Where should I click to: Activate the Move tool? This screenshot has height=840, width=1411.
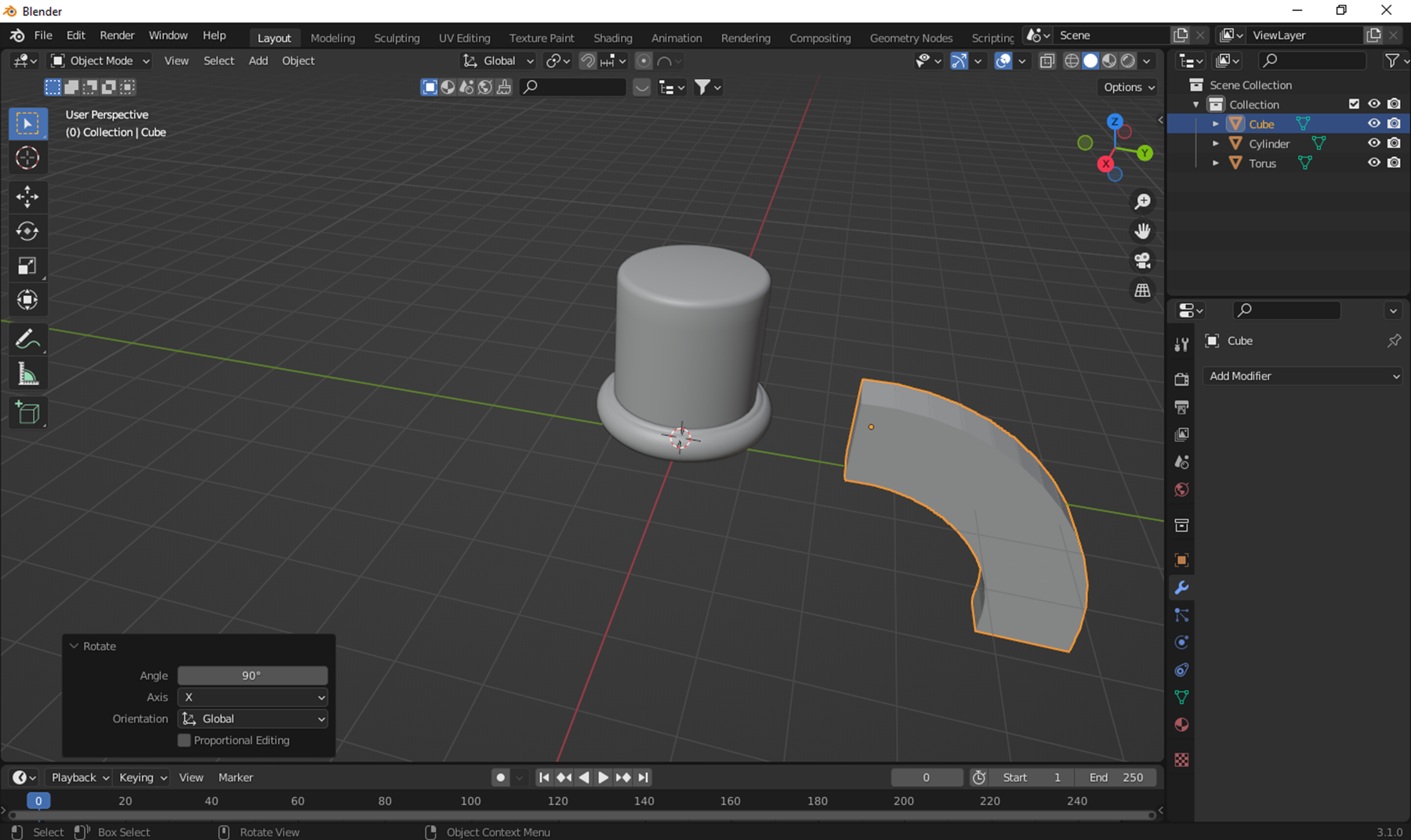coord(27,197)
